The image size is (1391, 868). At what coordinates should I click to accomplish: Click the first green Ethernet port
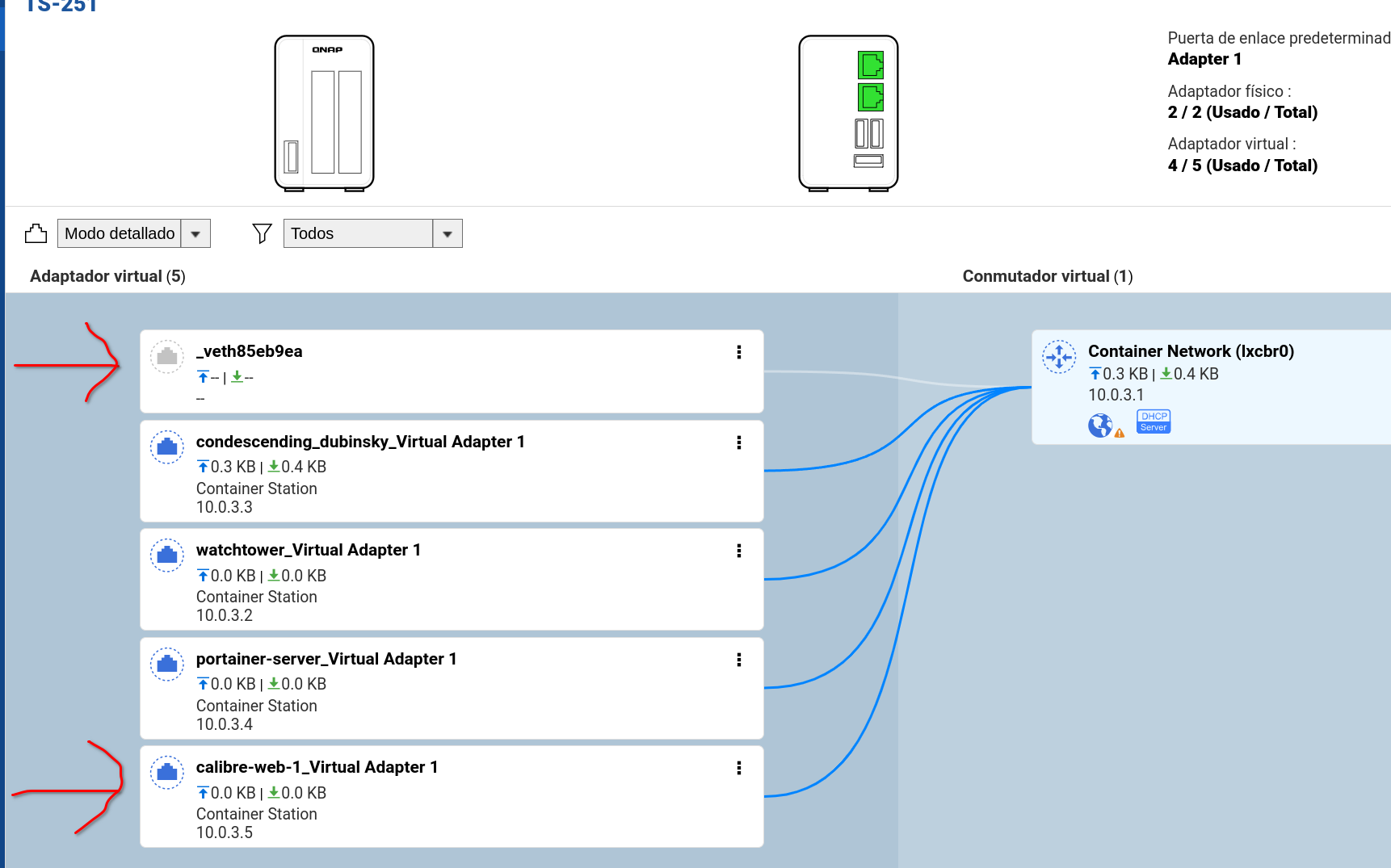click(x=870, y=65)
